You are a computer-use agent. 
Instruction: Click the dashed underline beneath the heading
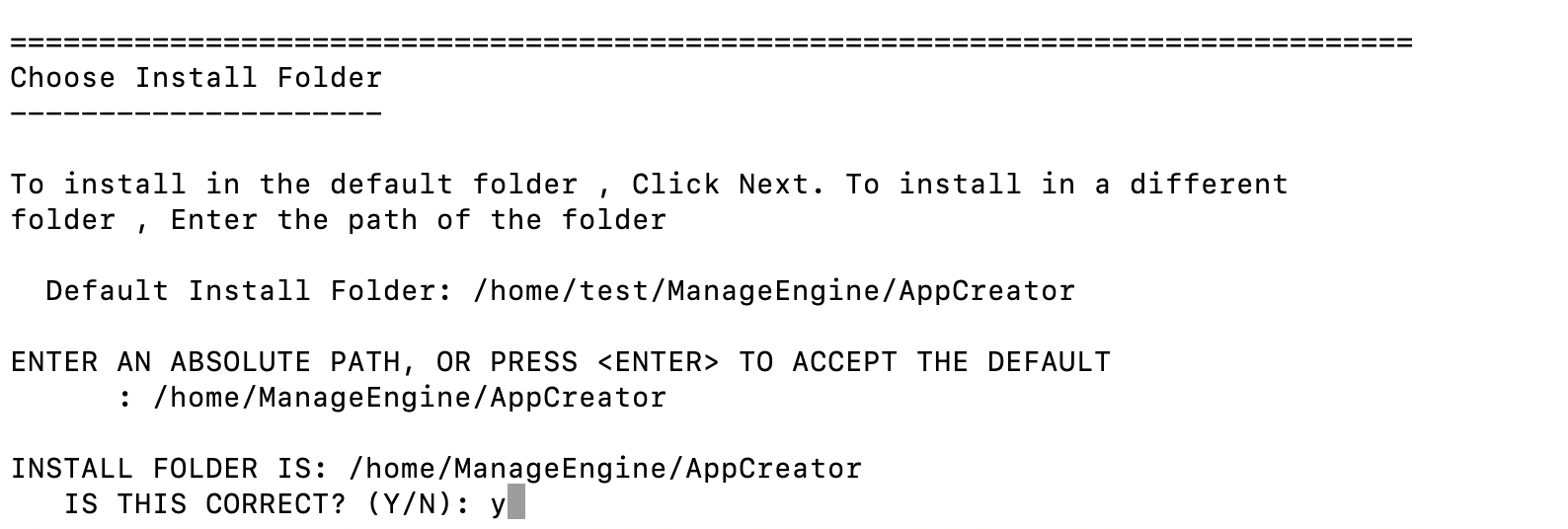(x=196, y=113)
